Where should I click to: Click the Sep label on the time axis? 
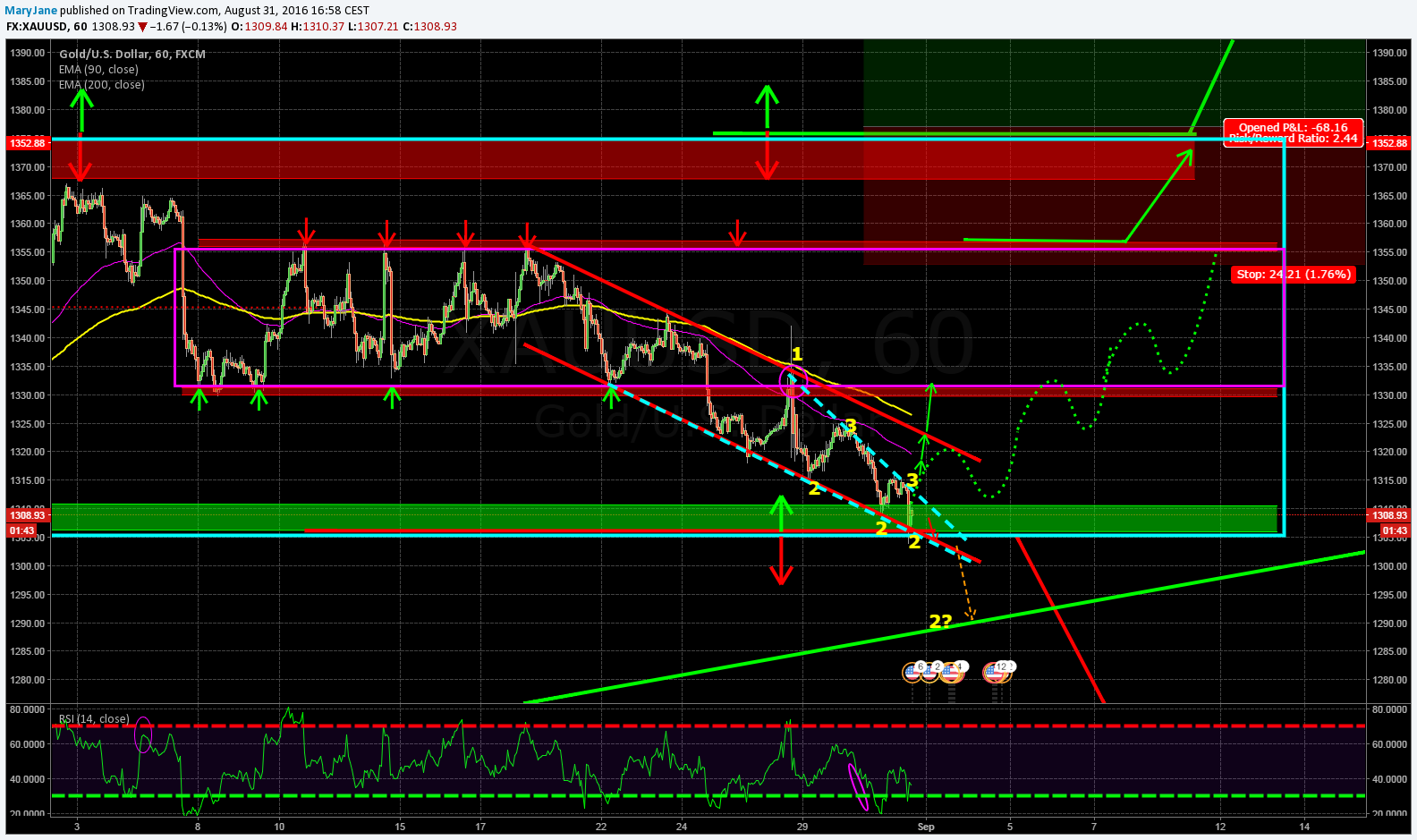tap(926, 827)
